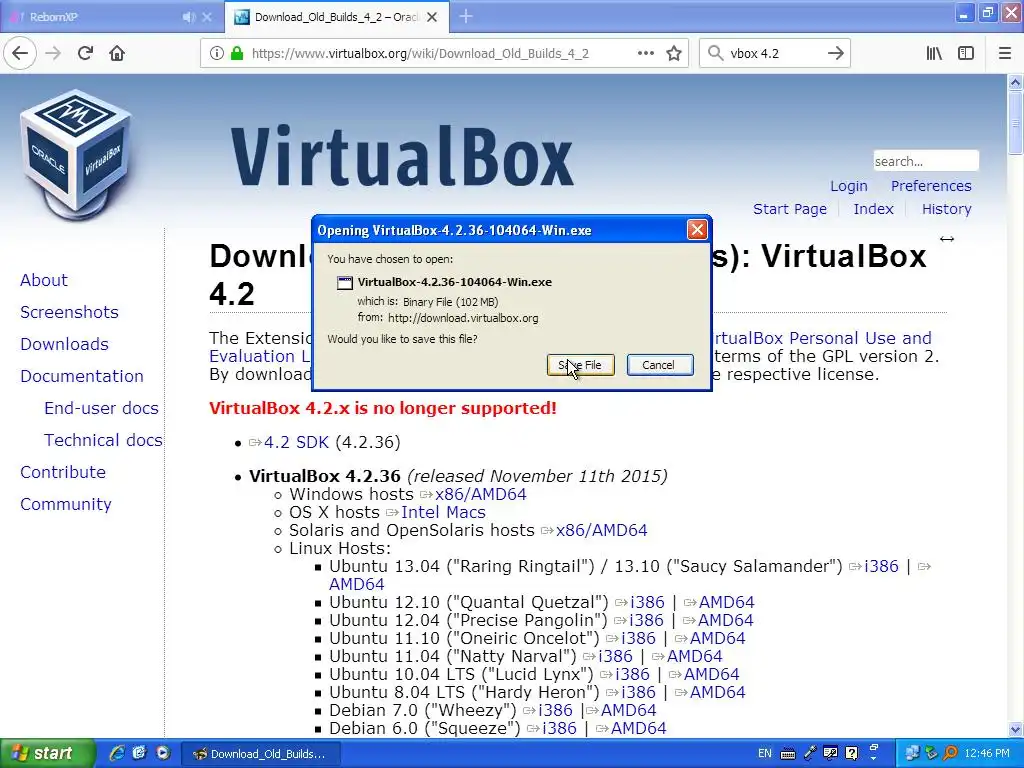Open End-user docs
The image size is (1024, 768).
[101, 408]
